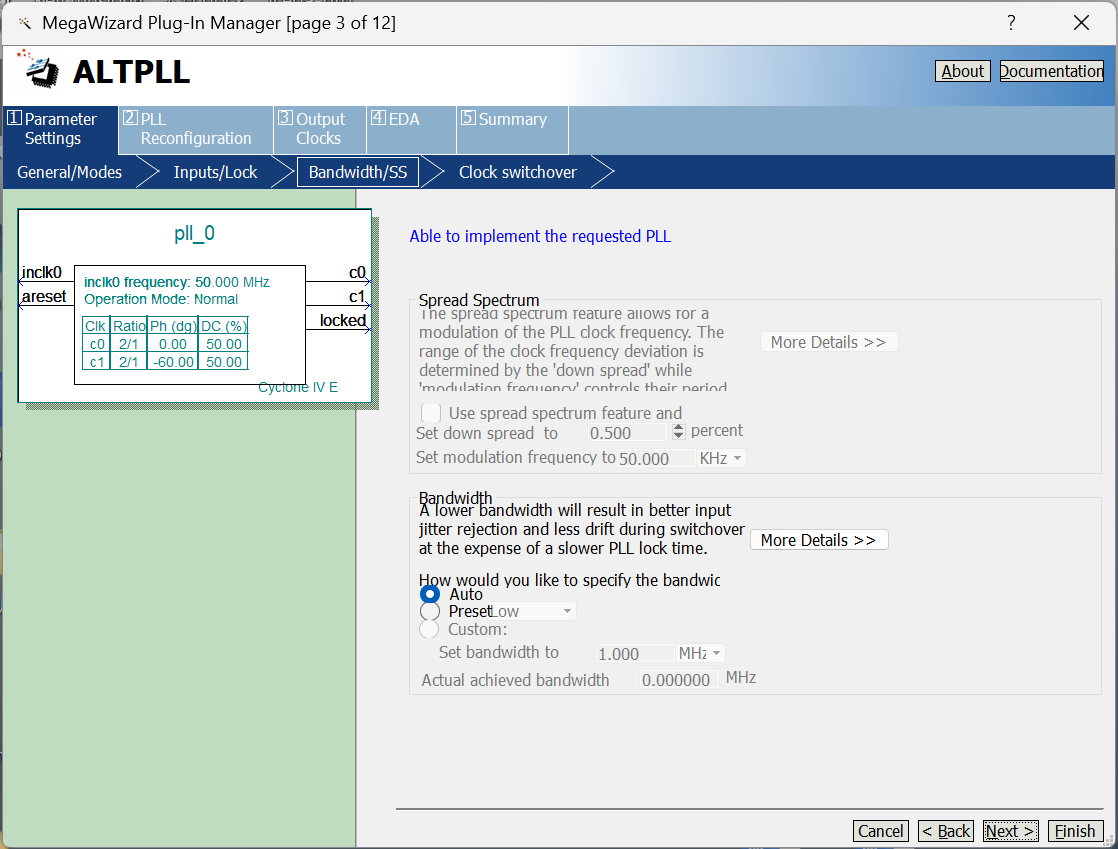Click the inclk0 port label

coord(42,272)
